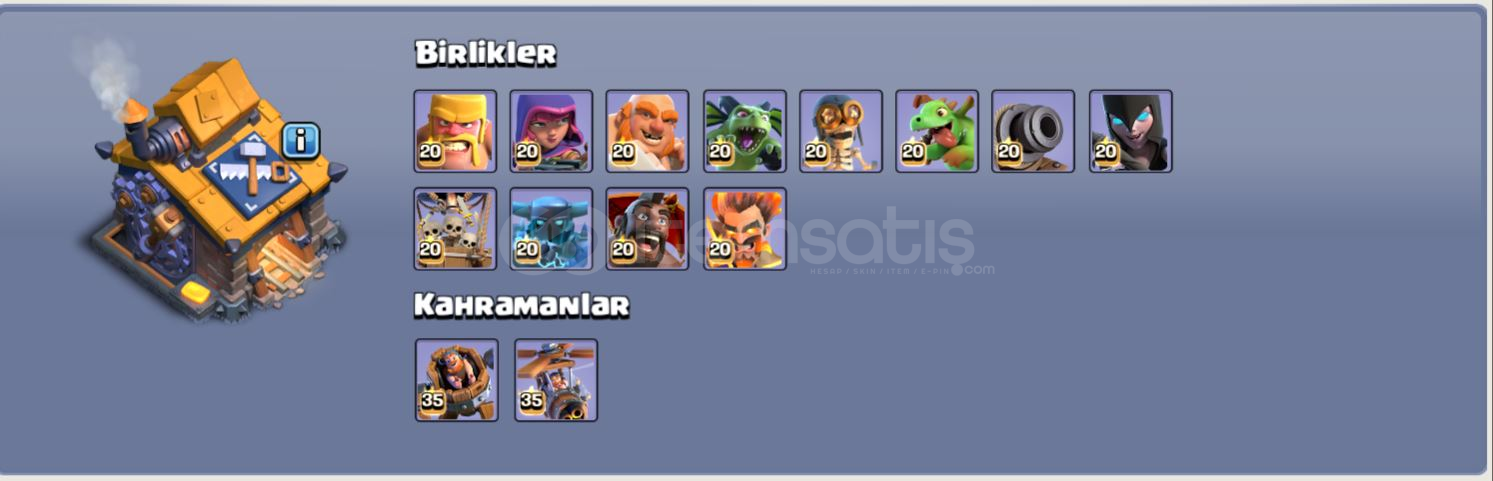Click the level 20 badge on Raged Barbarian
1493x481 pixels.
pyautogui.click(x=431, y=152)
